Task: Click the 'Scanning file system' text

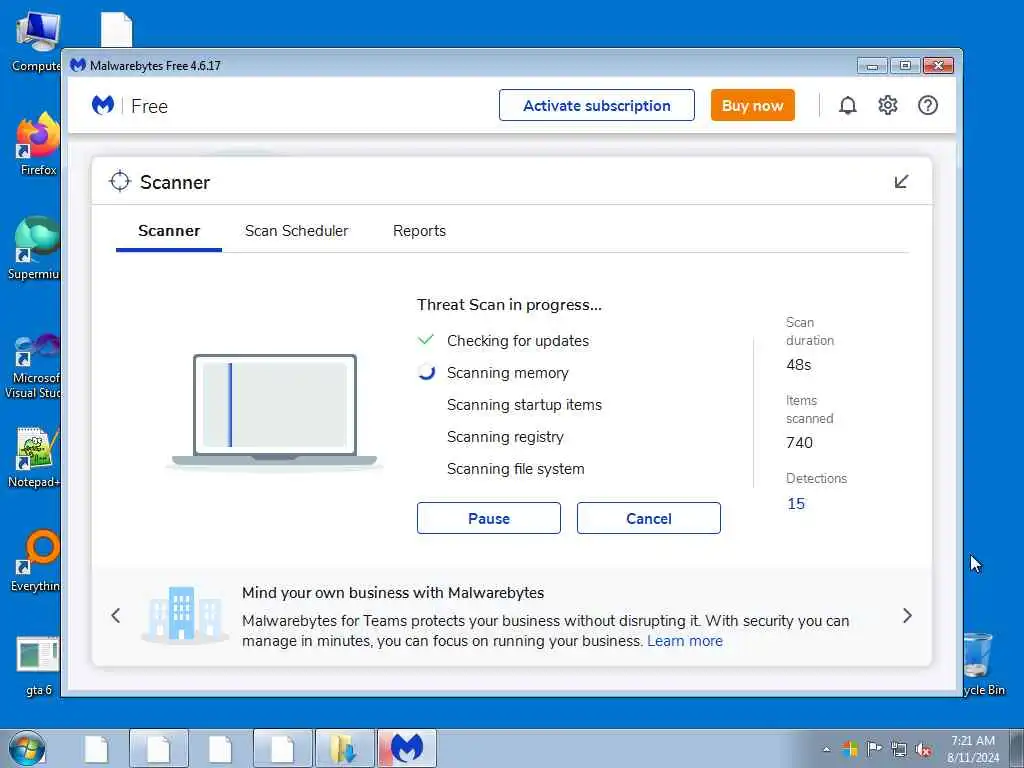Action: [x=515, y=469]
